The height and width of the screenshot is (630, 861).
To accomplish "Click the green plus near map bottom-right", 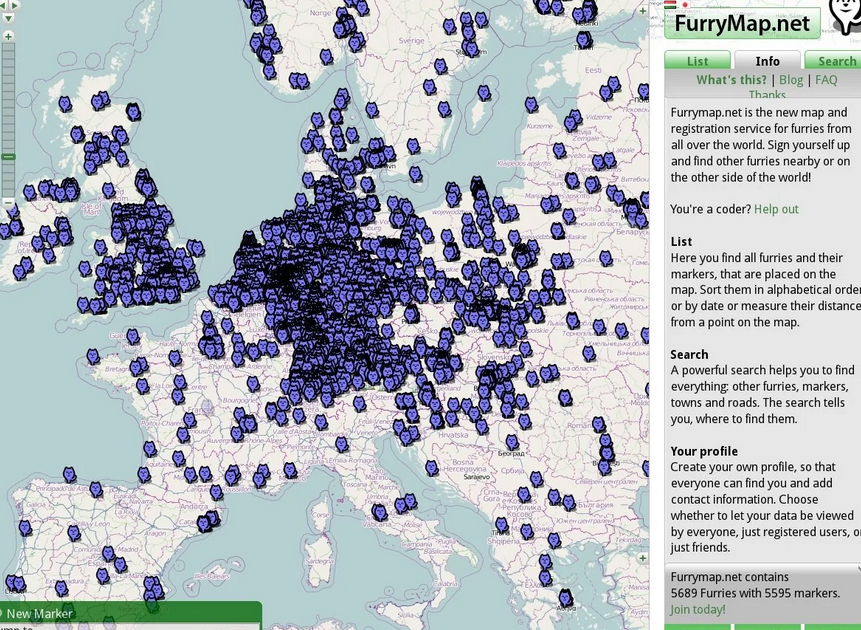I will (x=642, y=558).
